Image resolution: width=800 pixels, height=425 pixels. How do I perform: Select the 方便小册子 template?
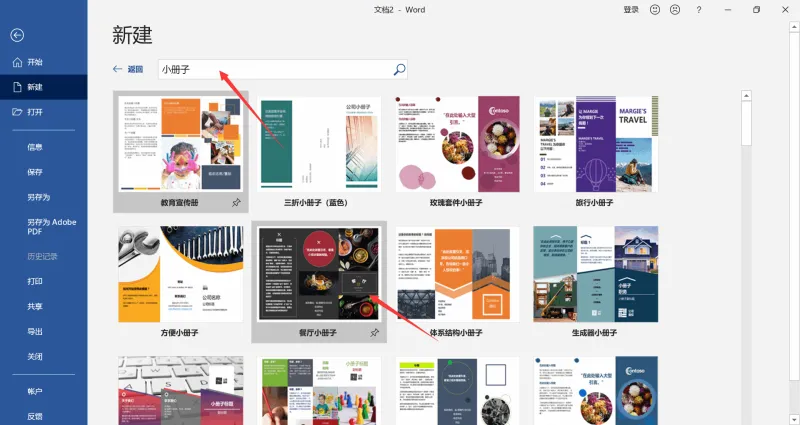[181, 274]
